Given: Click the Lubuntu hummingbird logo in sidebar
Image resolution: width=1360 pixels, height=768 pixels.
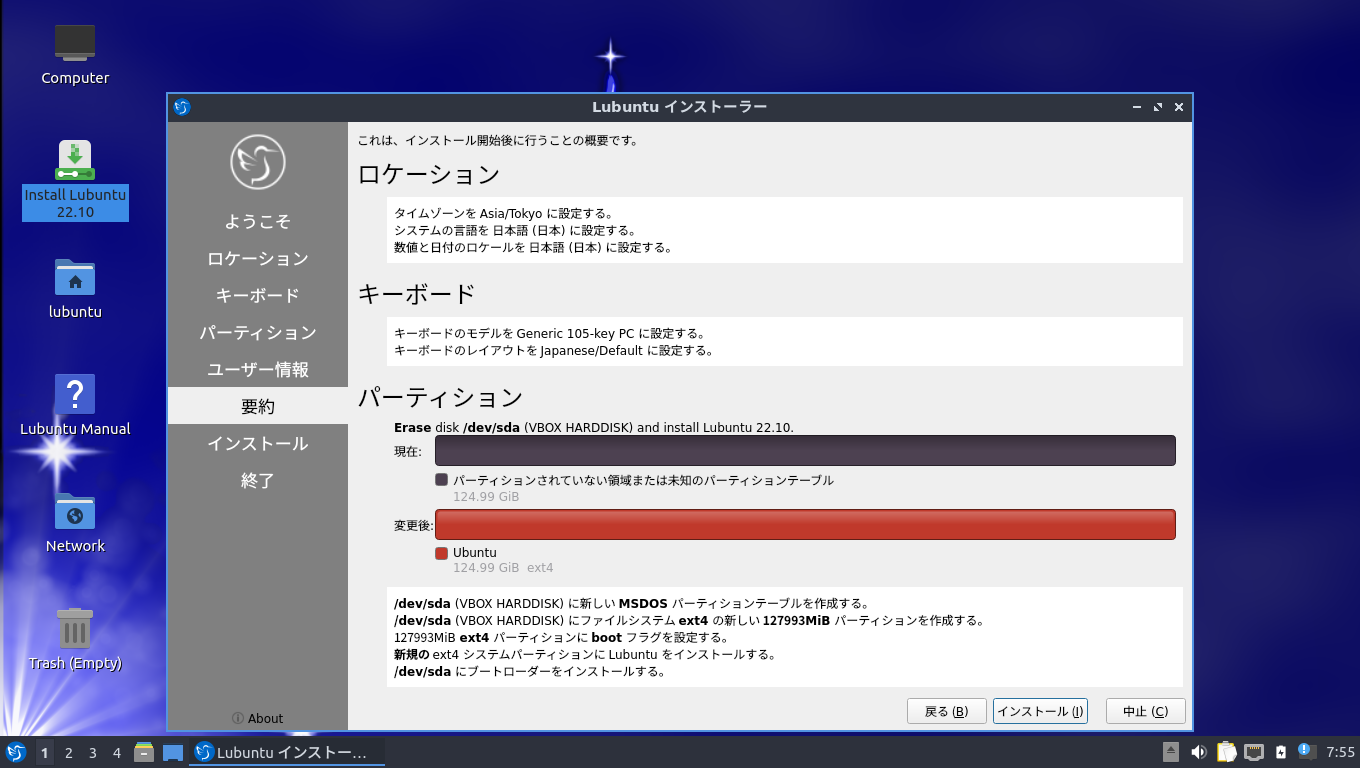Looking at the screenshot, I should point(258,162).
